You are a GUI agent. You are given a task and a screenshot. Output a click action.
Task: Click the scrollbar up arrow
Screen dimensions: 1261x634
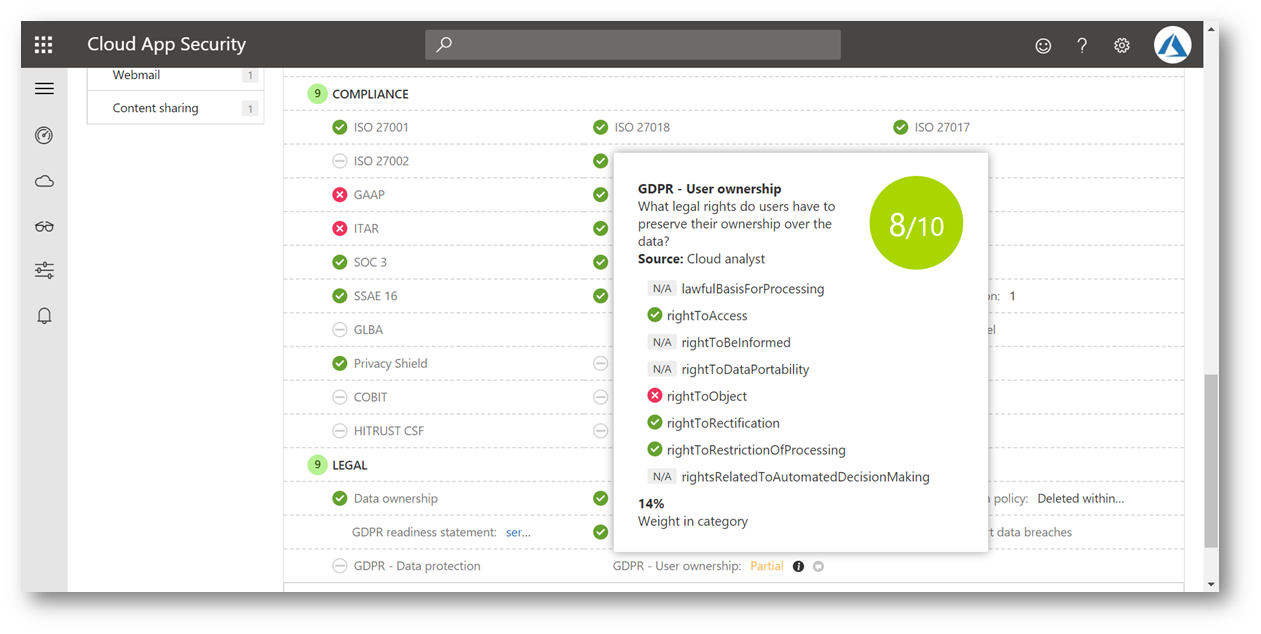pos(1211,31)
